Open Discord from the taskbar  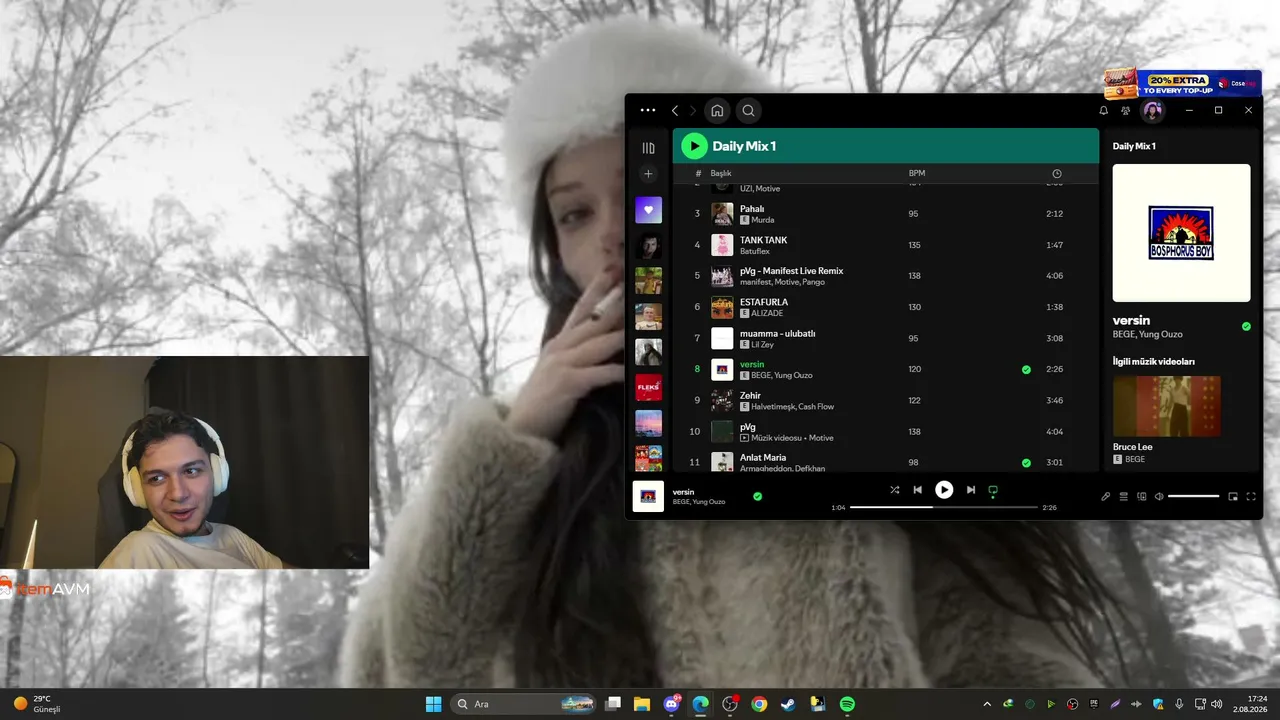[672, 704]
